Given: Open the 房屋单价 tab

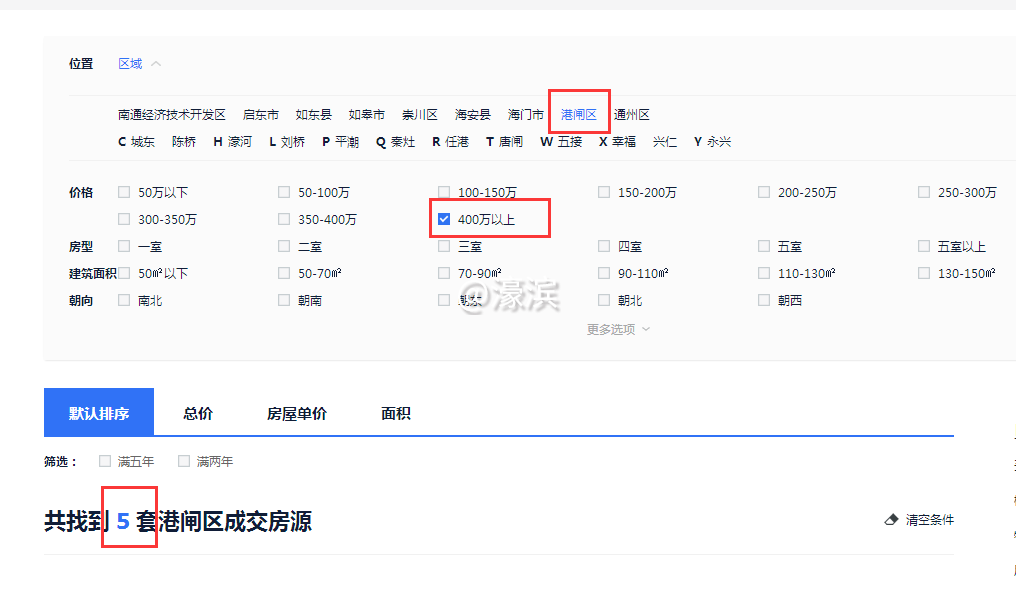Looking at the screenshot, I should (x=296, y=413).
